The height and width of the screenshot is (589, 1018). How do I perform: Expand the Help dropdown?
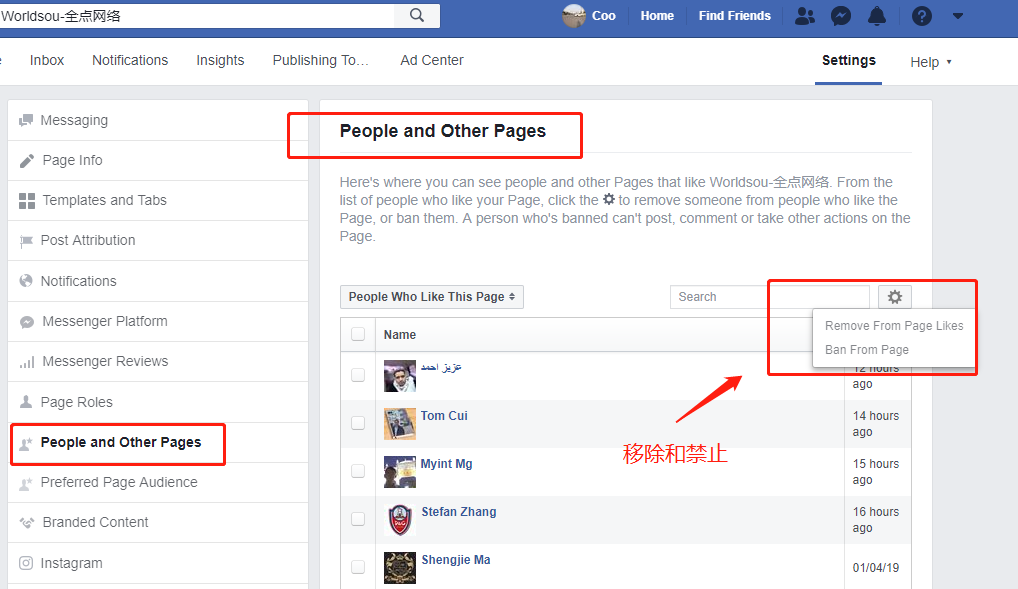[x=931, y=62]
